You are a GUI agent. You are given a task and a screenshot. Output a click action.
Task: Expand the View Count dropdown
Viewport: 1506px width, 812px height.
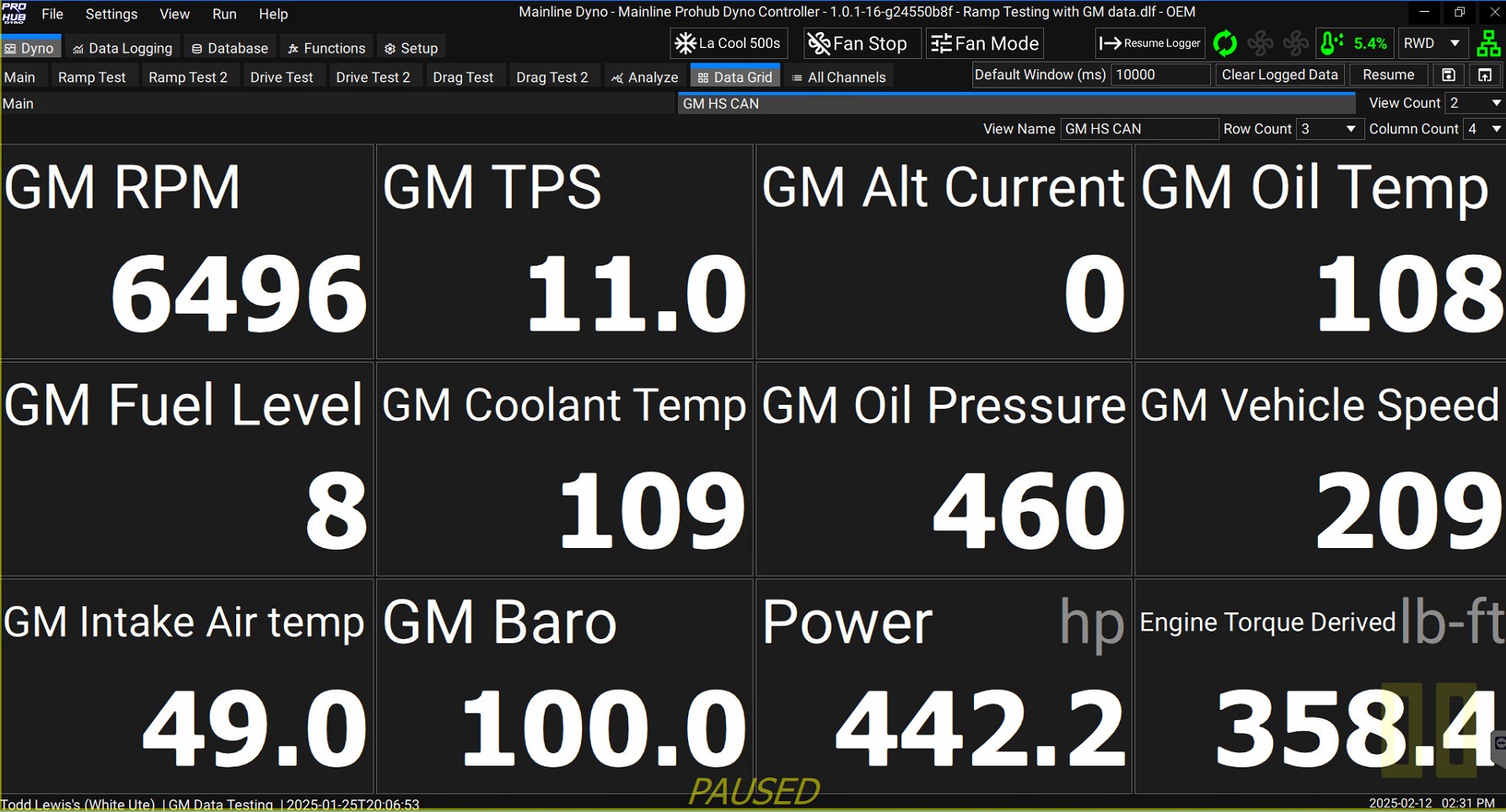tap(1475, 103)
